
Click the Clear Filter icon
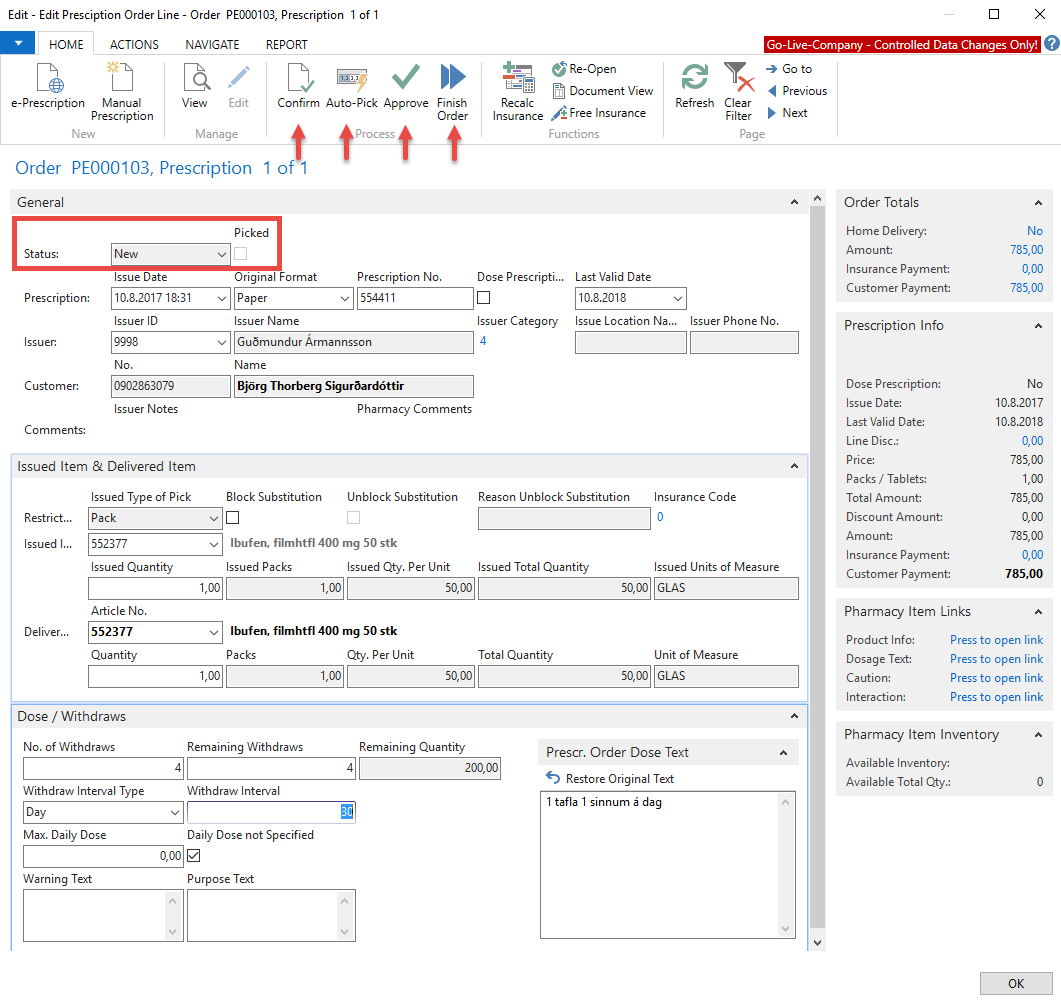(x=738, y=80)
